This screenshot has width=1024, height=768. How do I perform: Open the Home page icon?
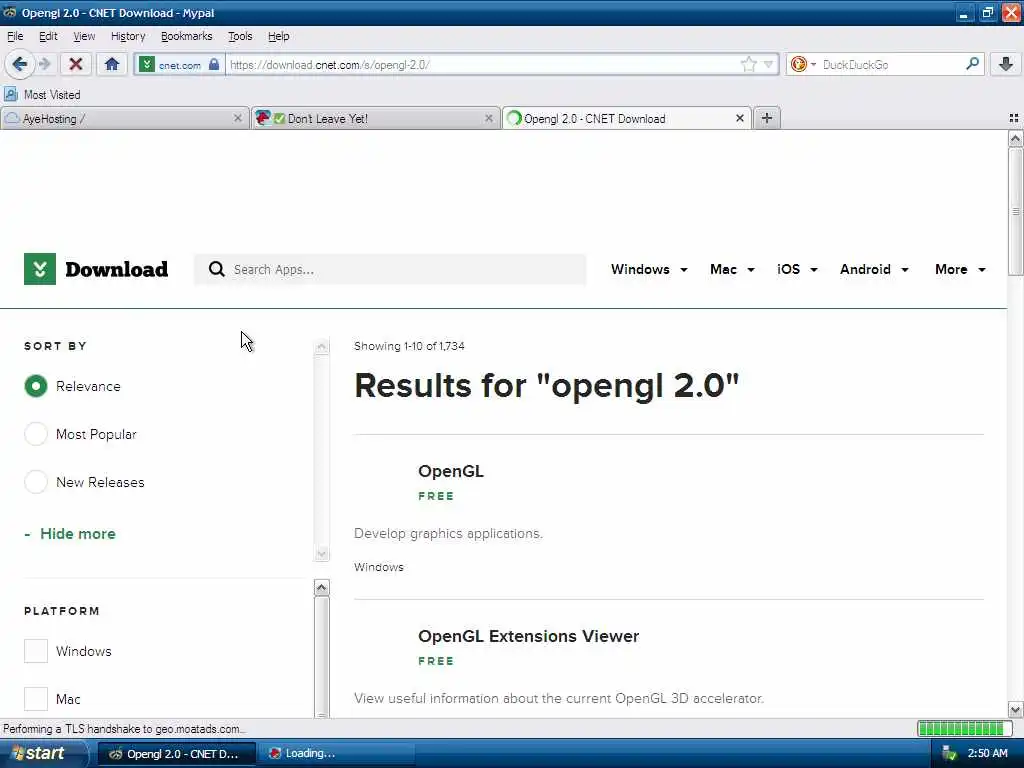(112, 64)
